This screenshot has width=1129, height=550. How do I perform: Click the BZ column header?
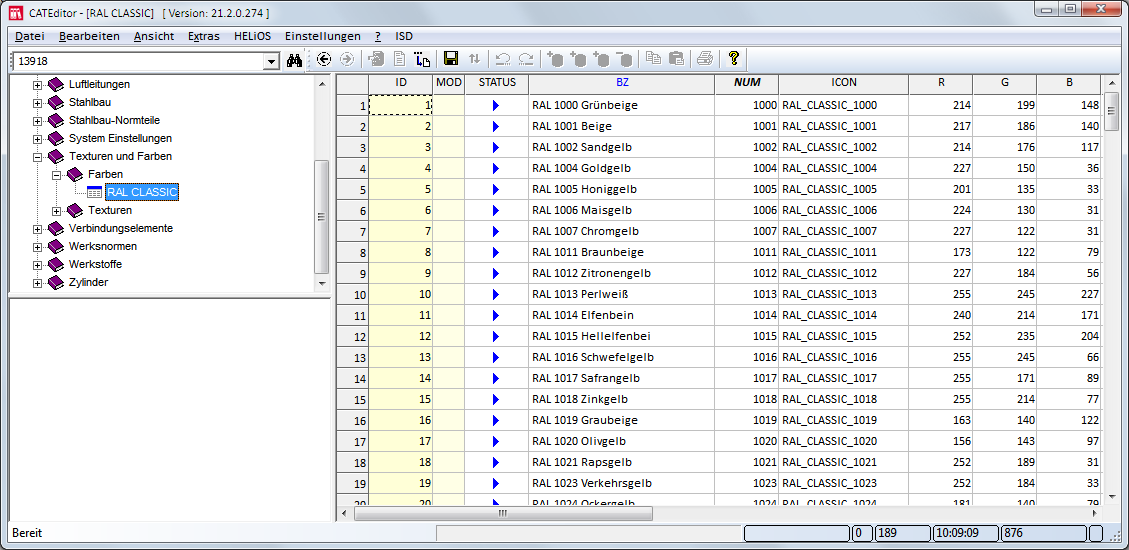coord(622,82)
